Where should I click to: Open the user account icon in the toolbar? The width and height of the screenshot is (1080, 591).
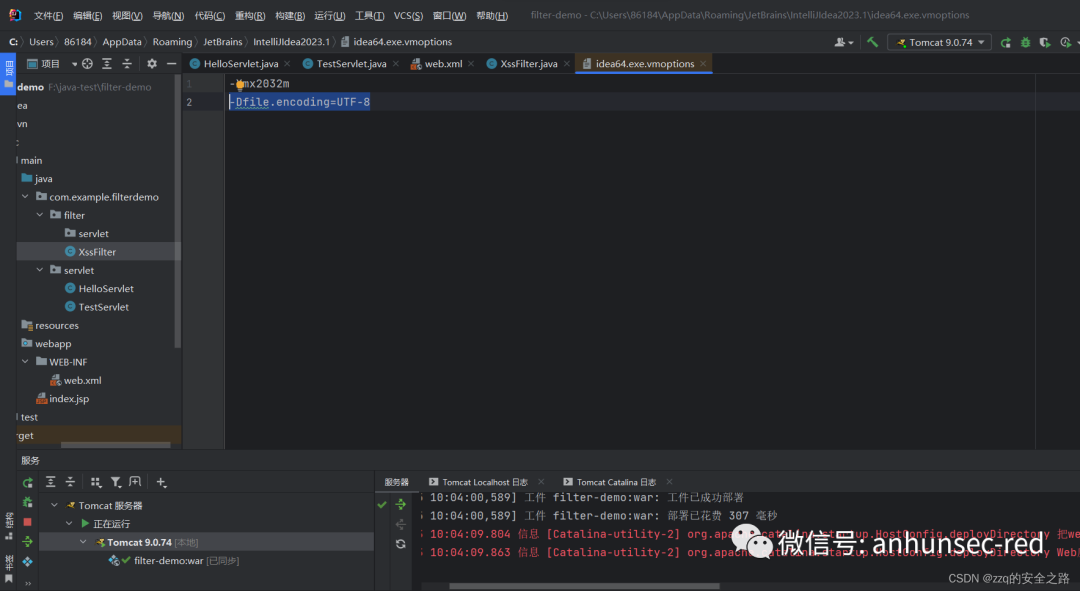click(x=844, y=42)
